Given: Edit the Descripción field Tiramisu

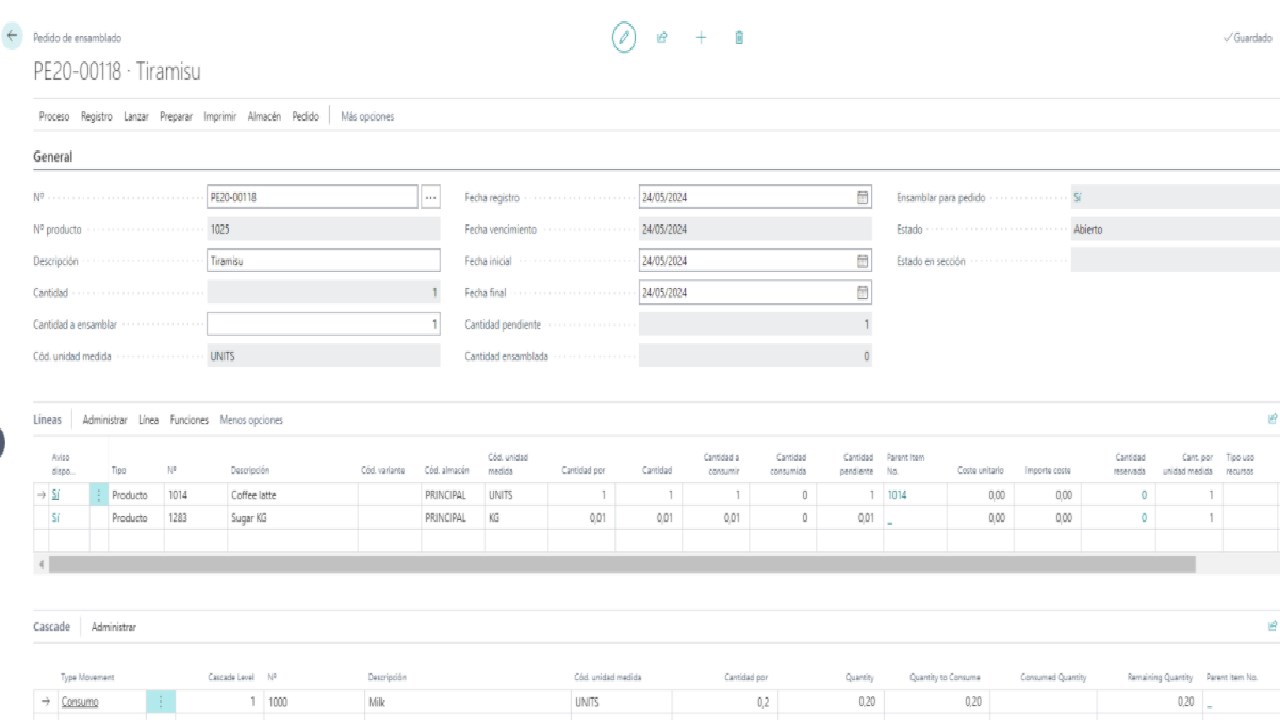Looking at the screenshot, I should [x=323, y=261].
